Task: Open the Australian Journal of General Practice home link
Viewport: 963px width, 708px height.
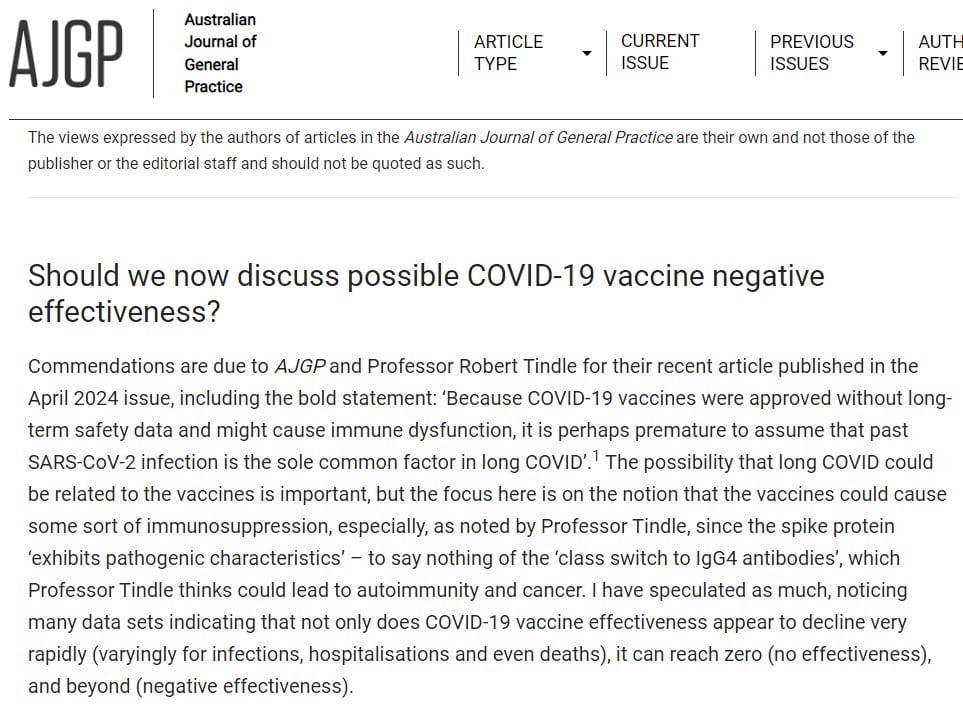Action: click(x=220, y=53)
